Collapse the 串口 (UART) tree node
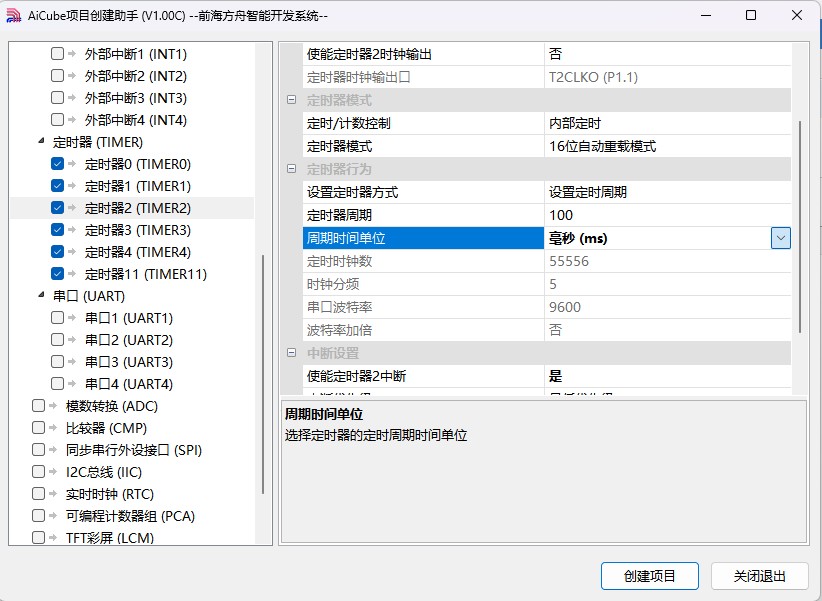Screen dimensions: 822x601 (41, 295)
